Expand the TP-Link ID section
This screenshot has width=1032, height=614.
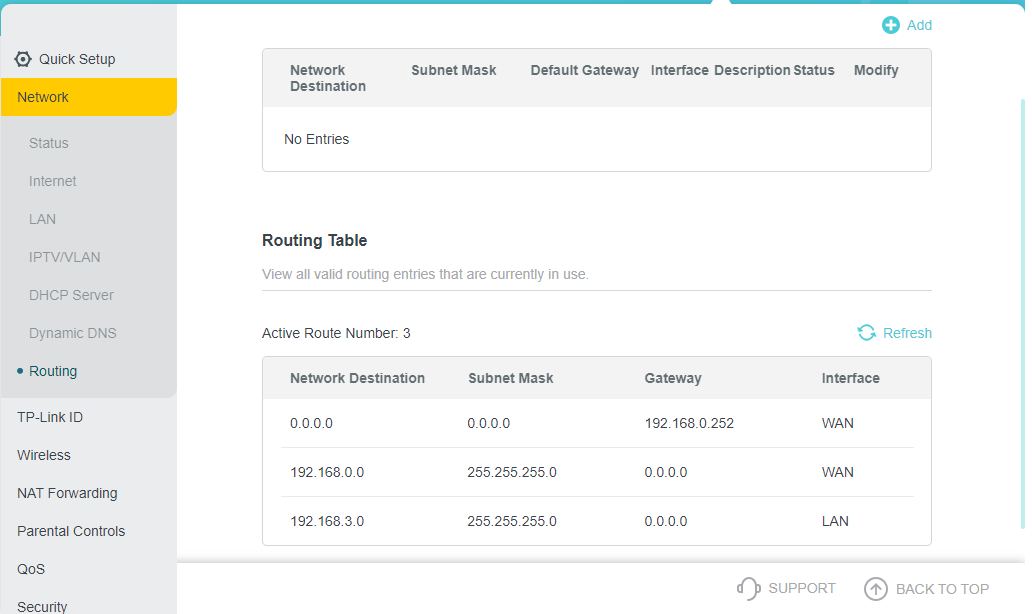point(50,417)
